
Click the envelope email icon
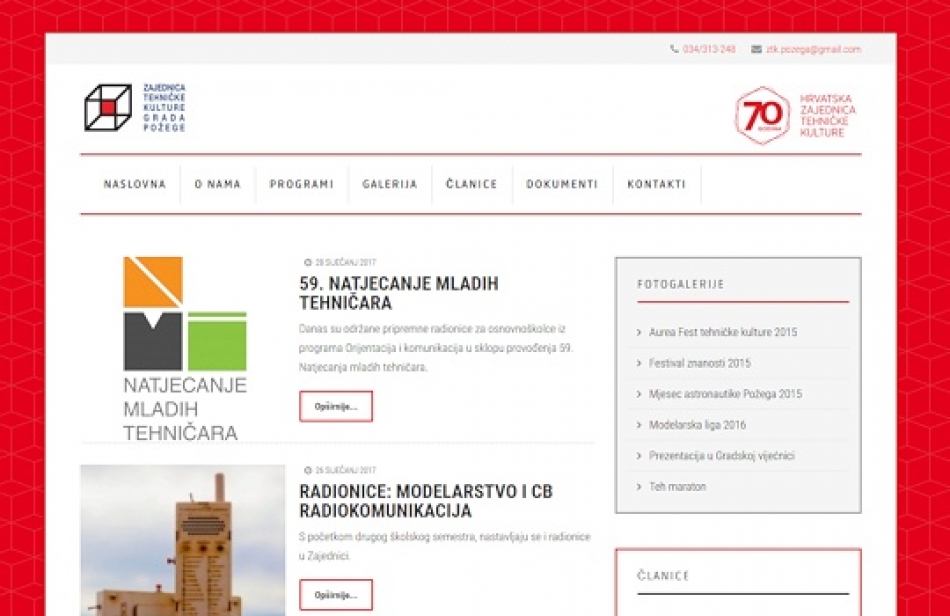point(756,49)
